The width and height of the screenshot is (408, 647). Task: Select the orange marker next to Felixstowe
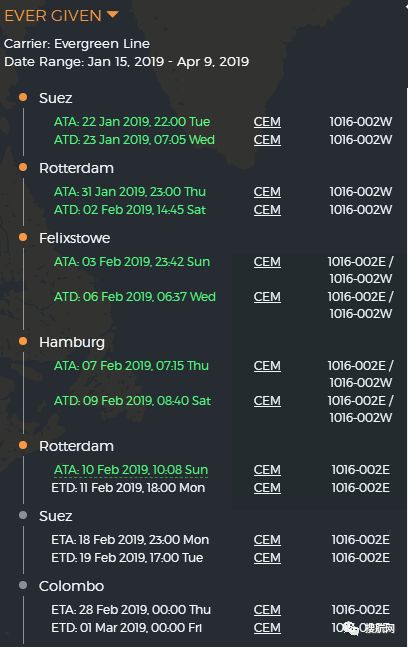pos(23,237)
